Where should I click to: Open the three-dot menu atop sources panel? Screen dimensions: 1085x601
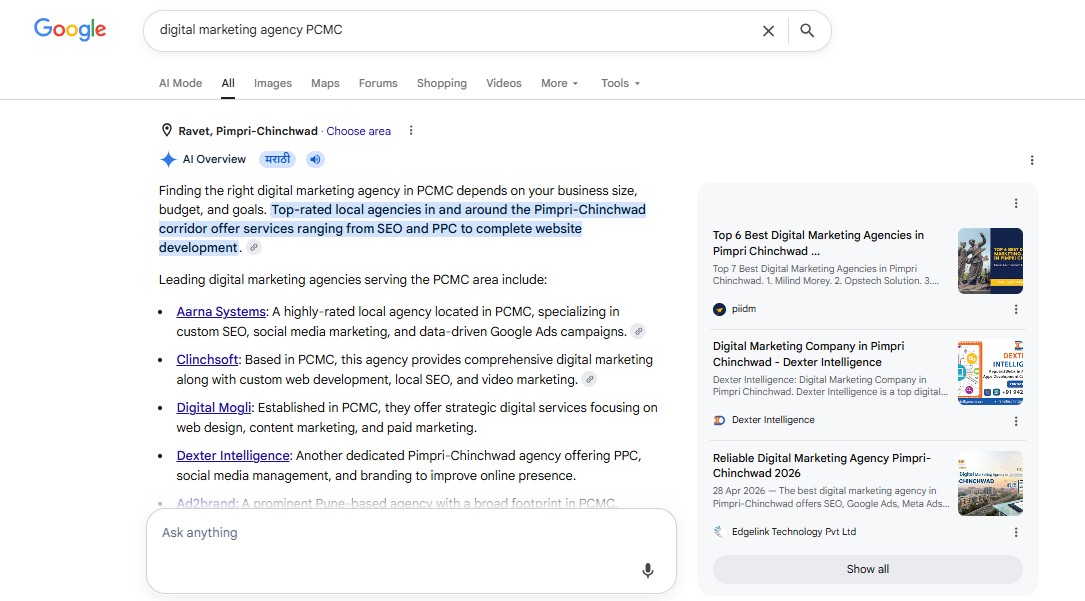pos(1016,203)
